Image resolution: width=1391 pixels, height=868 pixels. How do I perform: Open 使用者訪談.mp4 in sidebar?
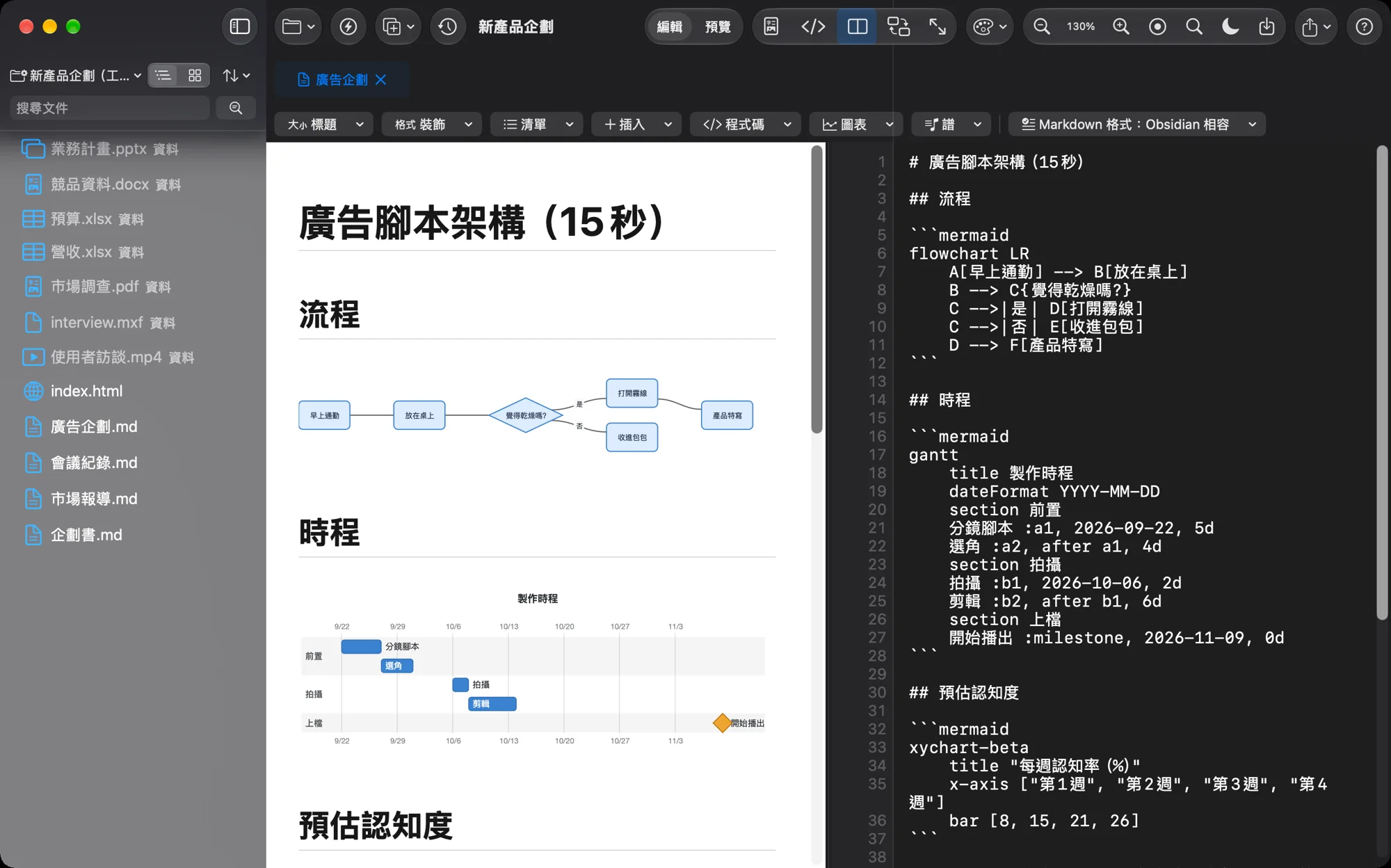pyautogui.click(x=108, y=357)
